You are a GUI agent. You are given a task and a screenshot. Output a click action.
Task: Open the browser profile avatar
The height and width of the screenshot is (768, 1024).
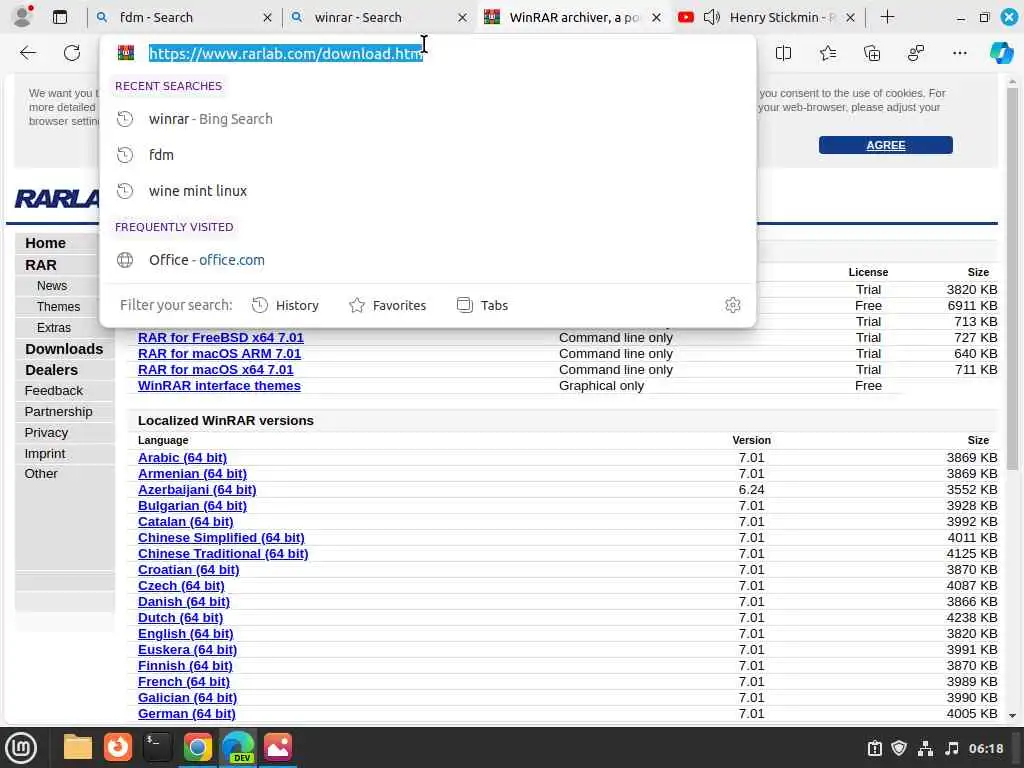click(x=22, y=16)
